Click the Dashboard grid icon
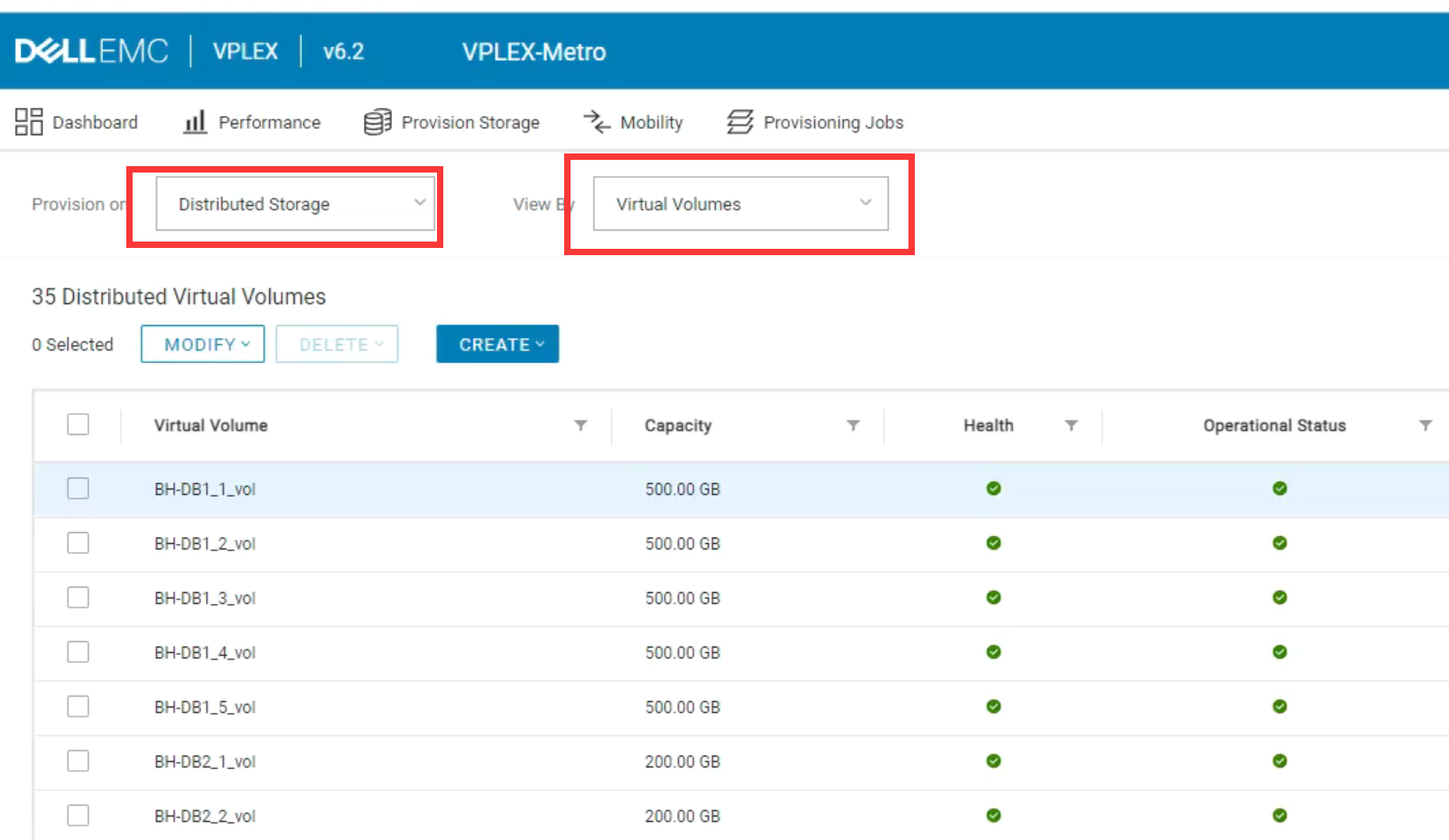This screenshot has height=840, width=1449. pos(29,122)
